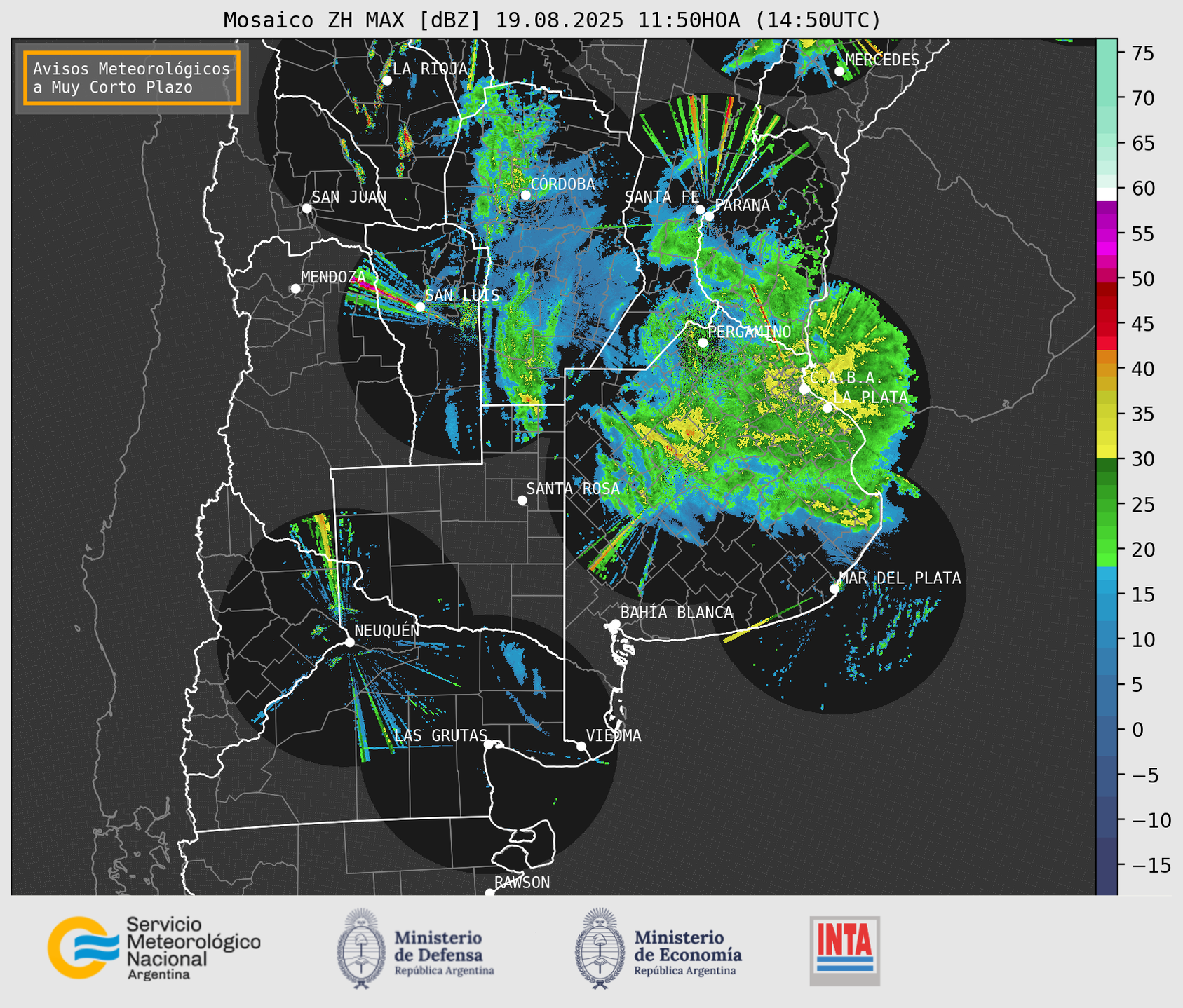Click the Mercedes city marker dot
The height and width of the screenshot is (1008, 1183).
(839, 71)
